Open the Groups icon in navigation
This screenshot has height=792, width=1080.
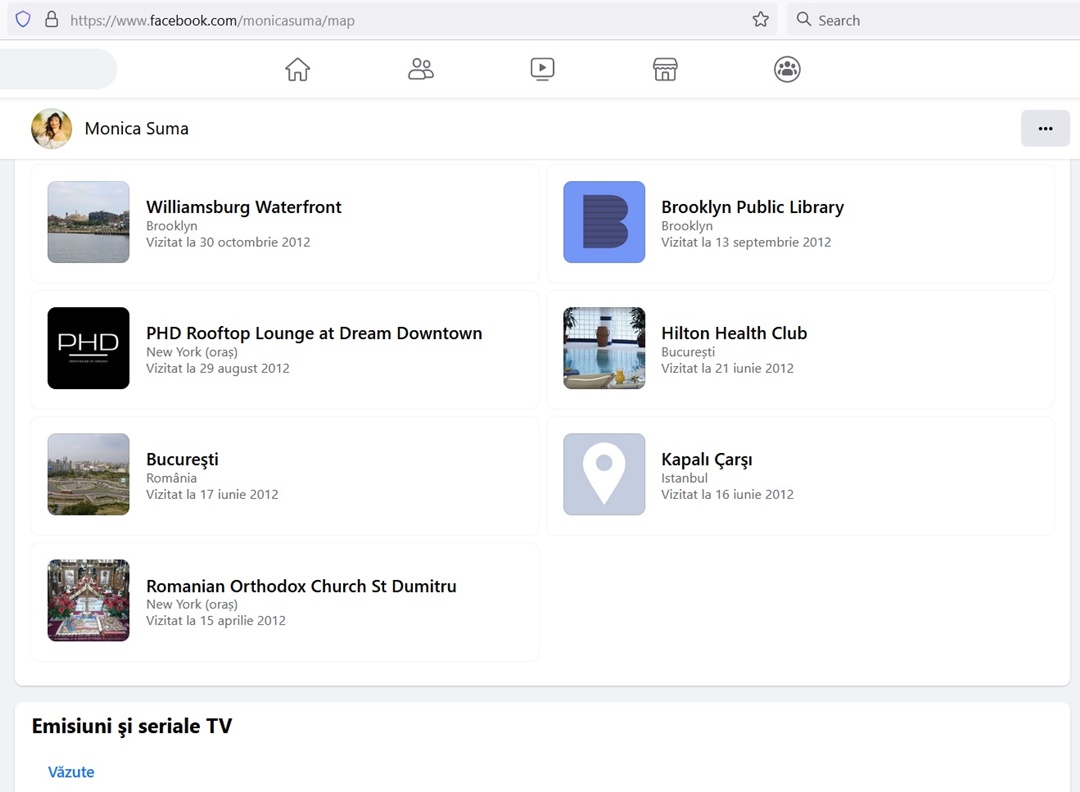point(787,69)
